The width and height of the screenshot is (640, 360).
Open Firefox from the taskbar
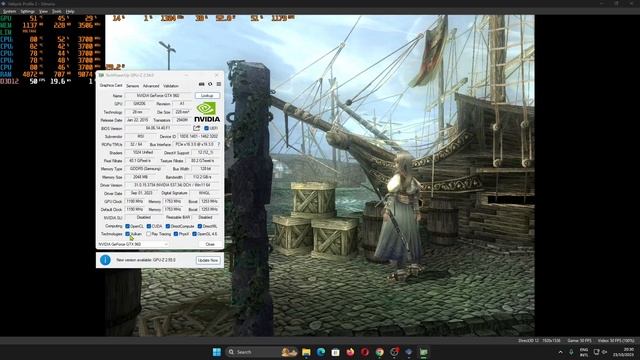[x=350, y=352]
